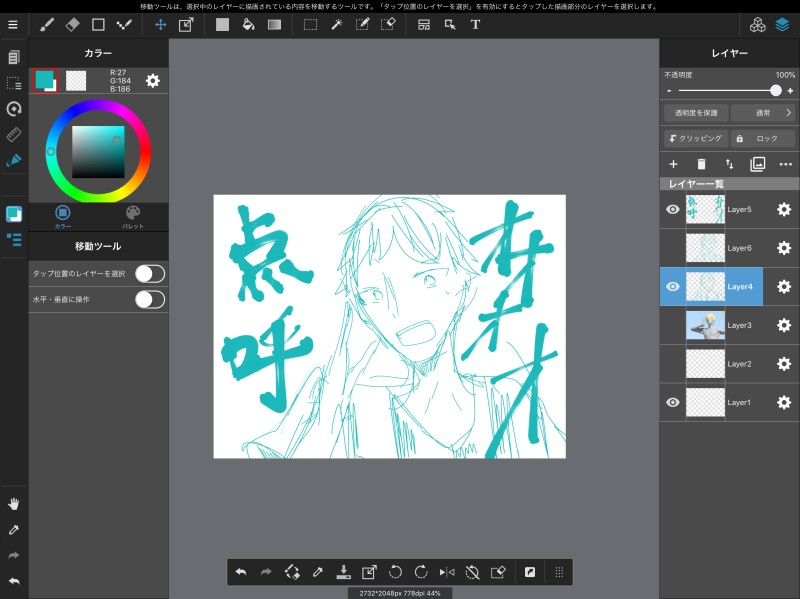The width and height of the screenshot is (800, 599).
Task: Select the Text tool
Action: pos(475,24)
